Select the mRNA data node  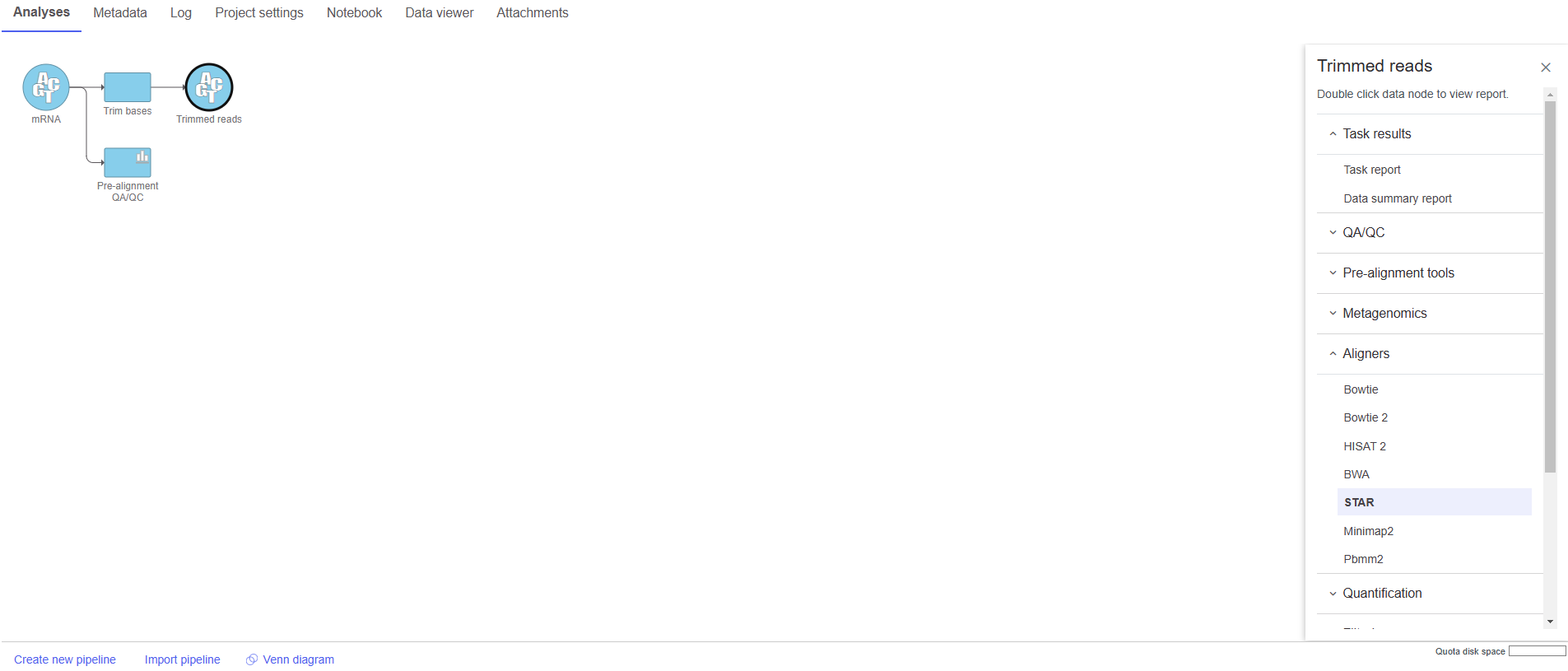click(x=46, y=87)
